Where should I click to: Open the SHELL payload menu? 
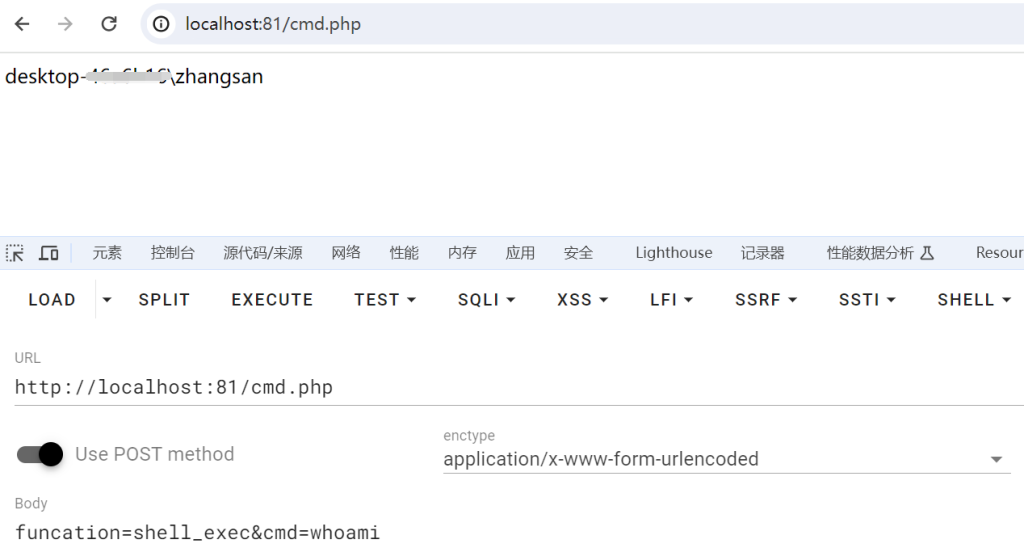pos(974,300)
